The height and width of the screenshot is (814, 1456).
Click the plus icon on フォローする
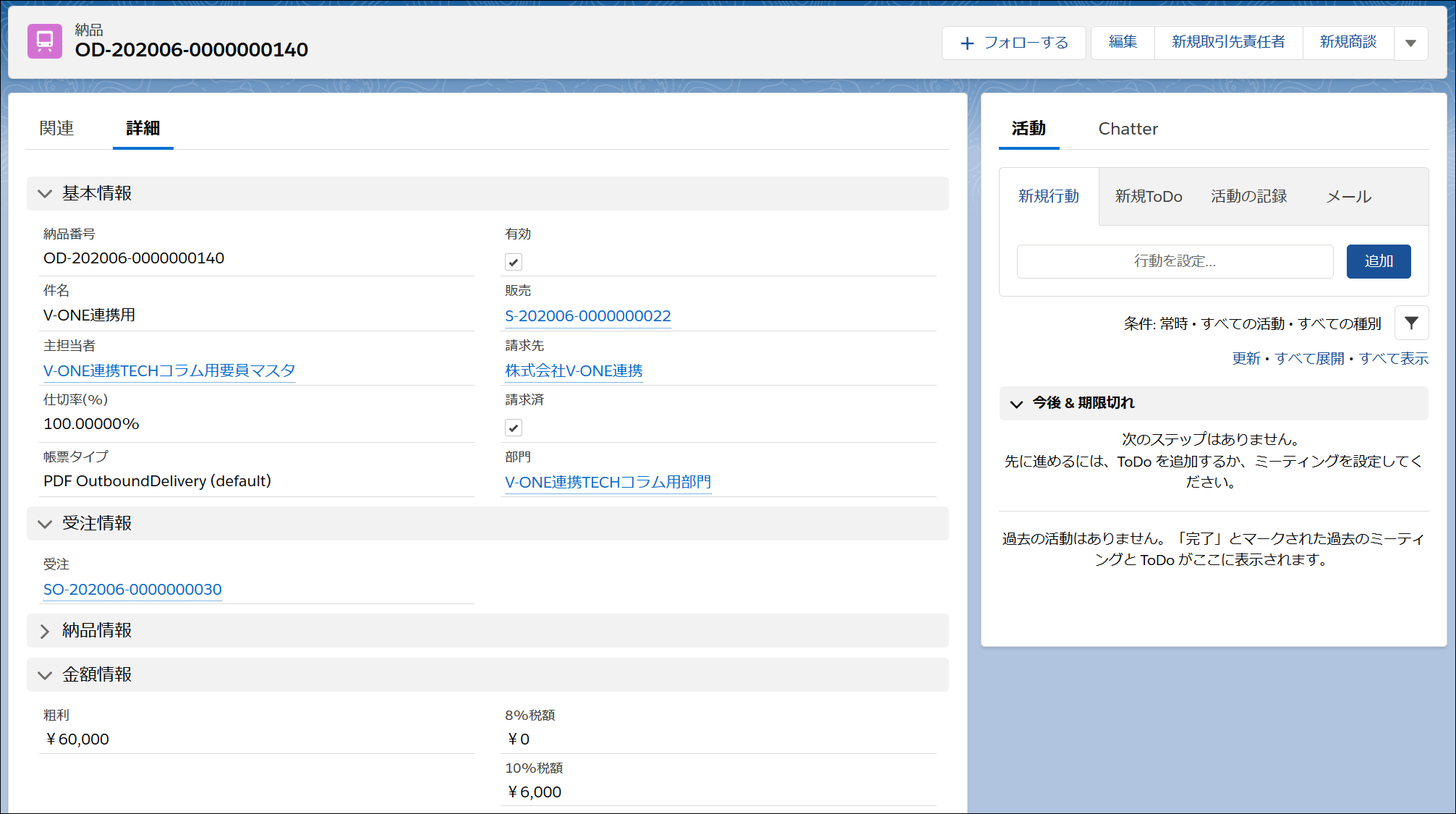coord(967,43)
